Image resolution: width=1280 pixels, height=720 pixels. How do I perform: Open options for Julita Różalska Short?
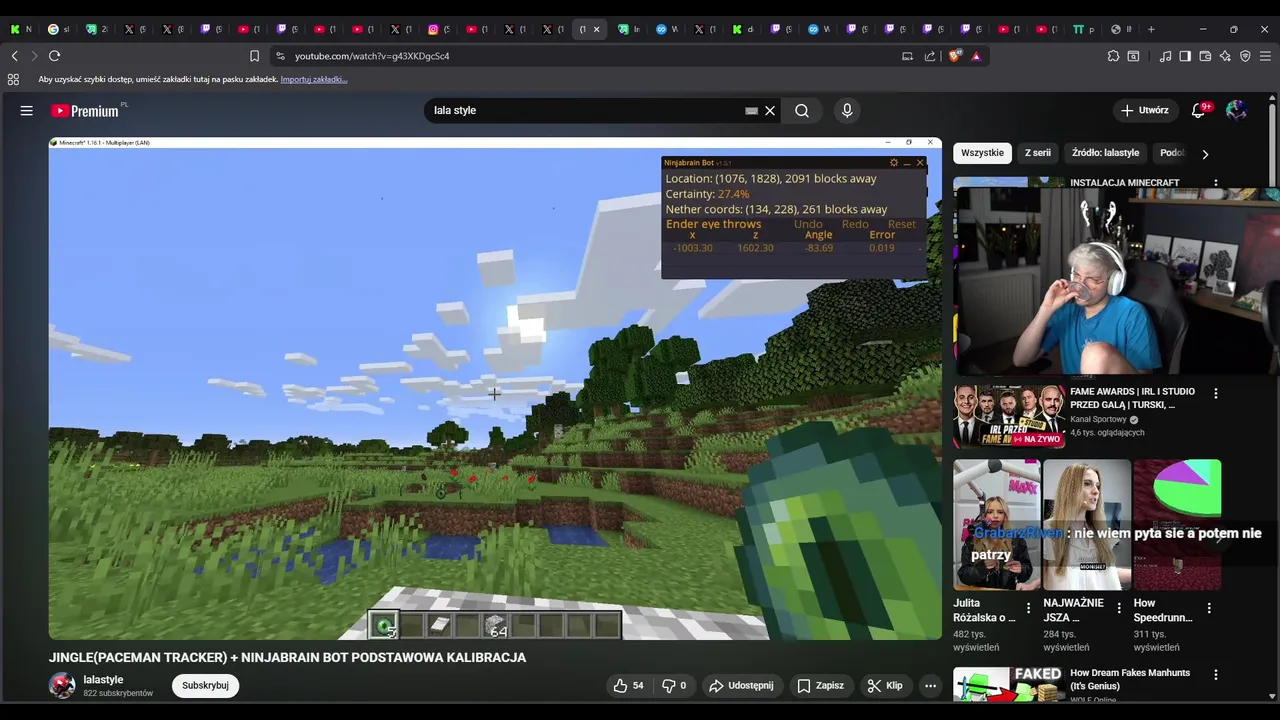(x=1028, y=608)
